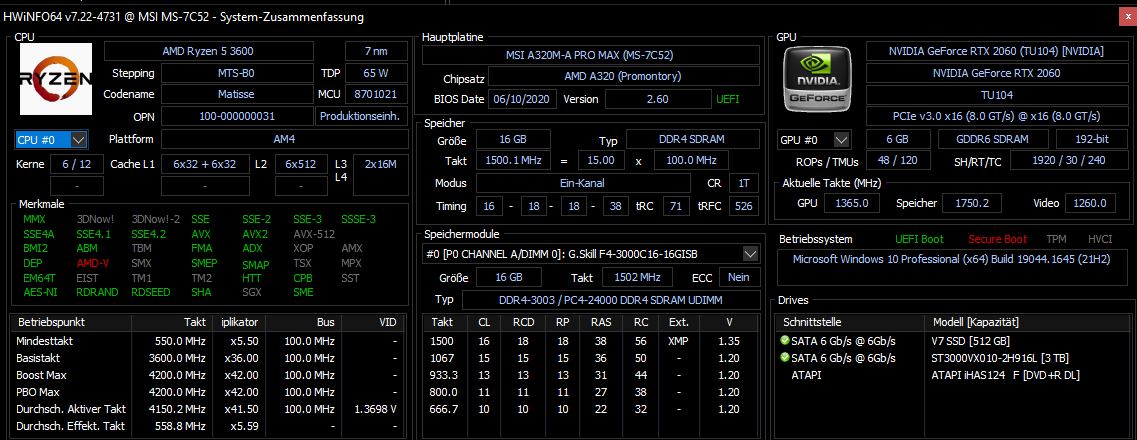Viewport: 1137px width, 440px height.
Task: Click the GPU memory size 6 GB
Action: coord(897,139)
